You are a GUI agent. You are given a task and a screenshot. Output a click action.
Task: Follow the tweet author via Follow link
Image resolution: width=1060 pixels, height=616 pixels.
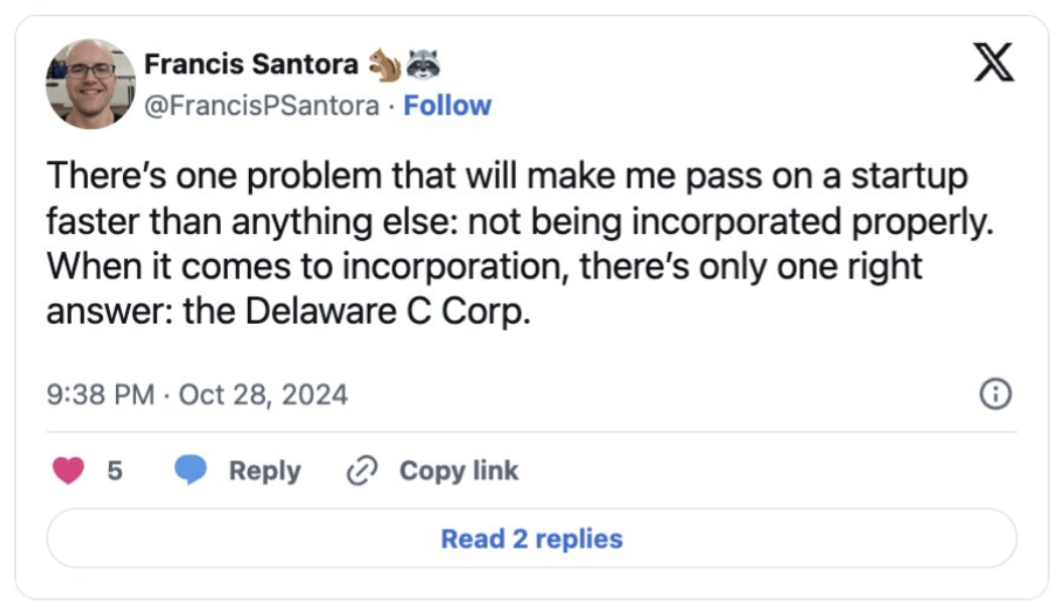pyautogui.click(x=447, y=105)
